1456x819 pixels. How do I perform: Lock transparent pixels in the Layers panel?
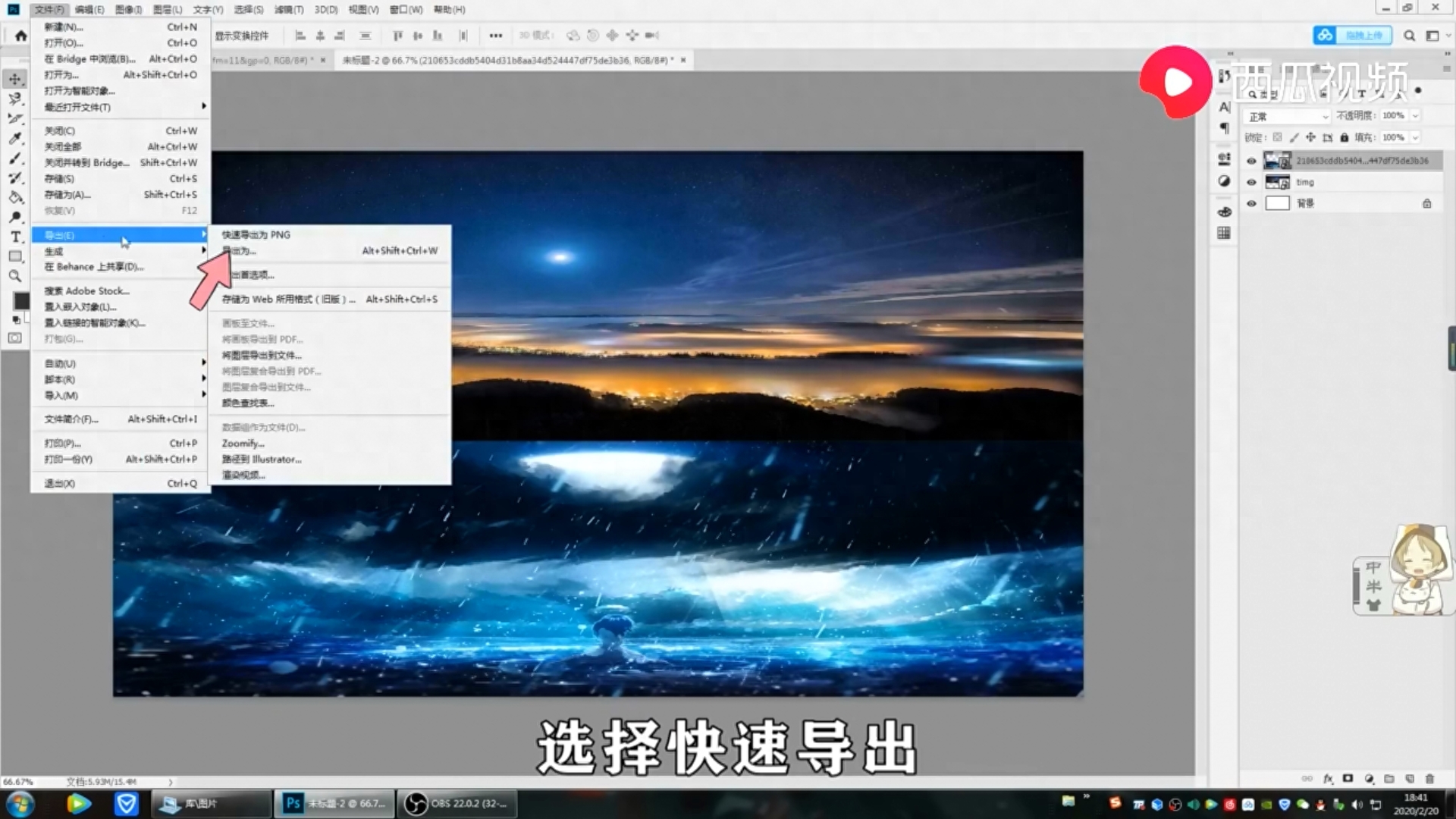1276,137
